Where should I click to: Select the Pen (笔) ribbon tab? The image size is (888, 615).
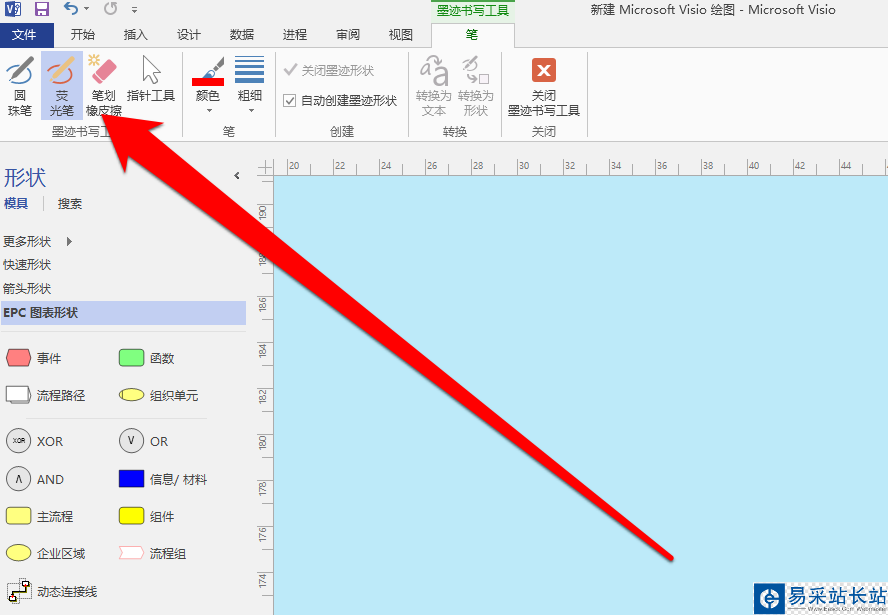tap(472, 35)
